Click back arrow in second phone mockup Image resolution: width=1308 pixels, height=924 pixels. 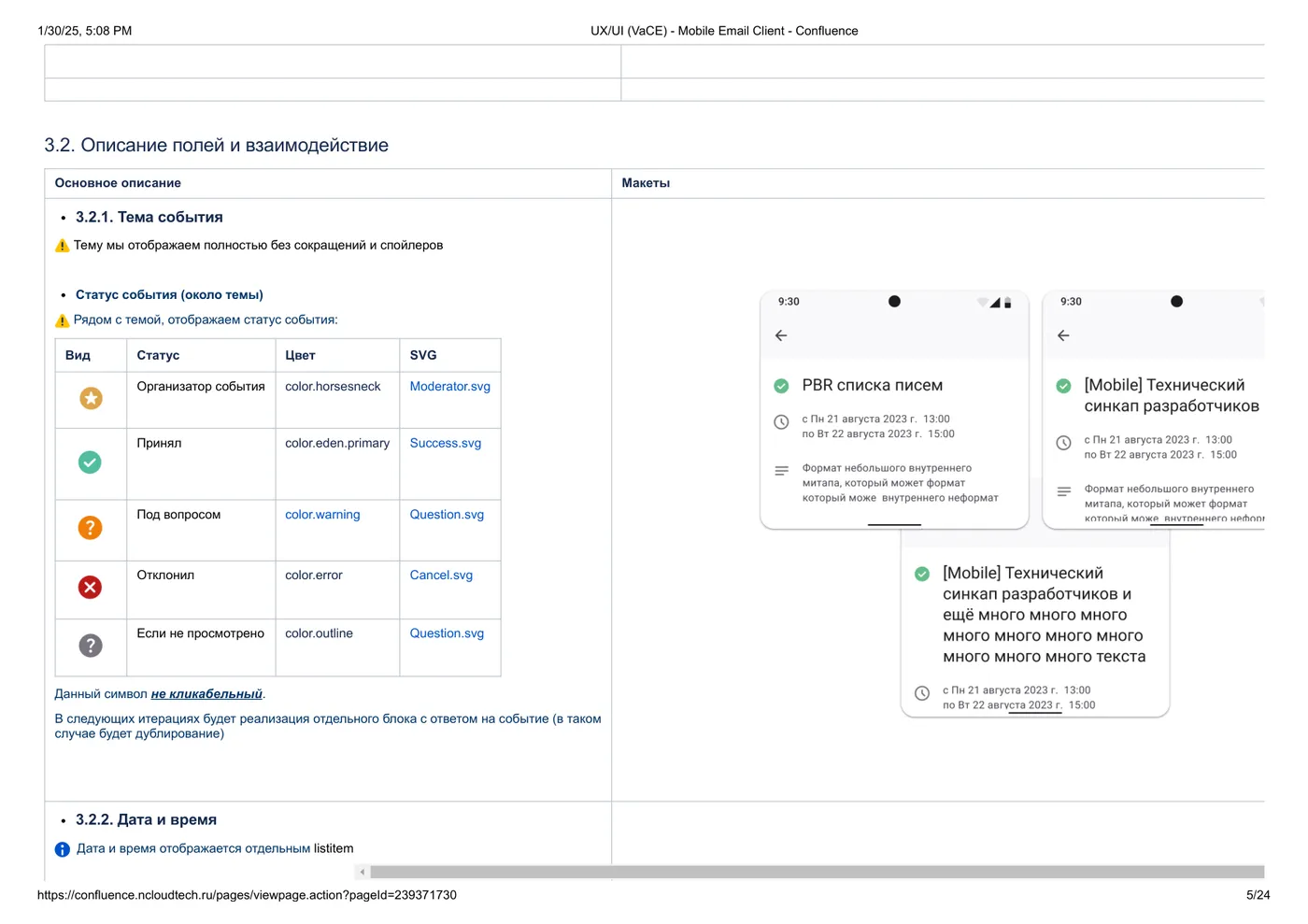point(1063,335)
